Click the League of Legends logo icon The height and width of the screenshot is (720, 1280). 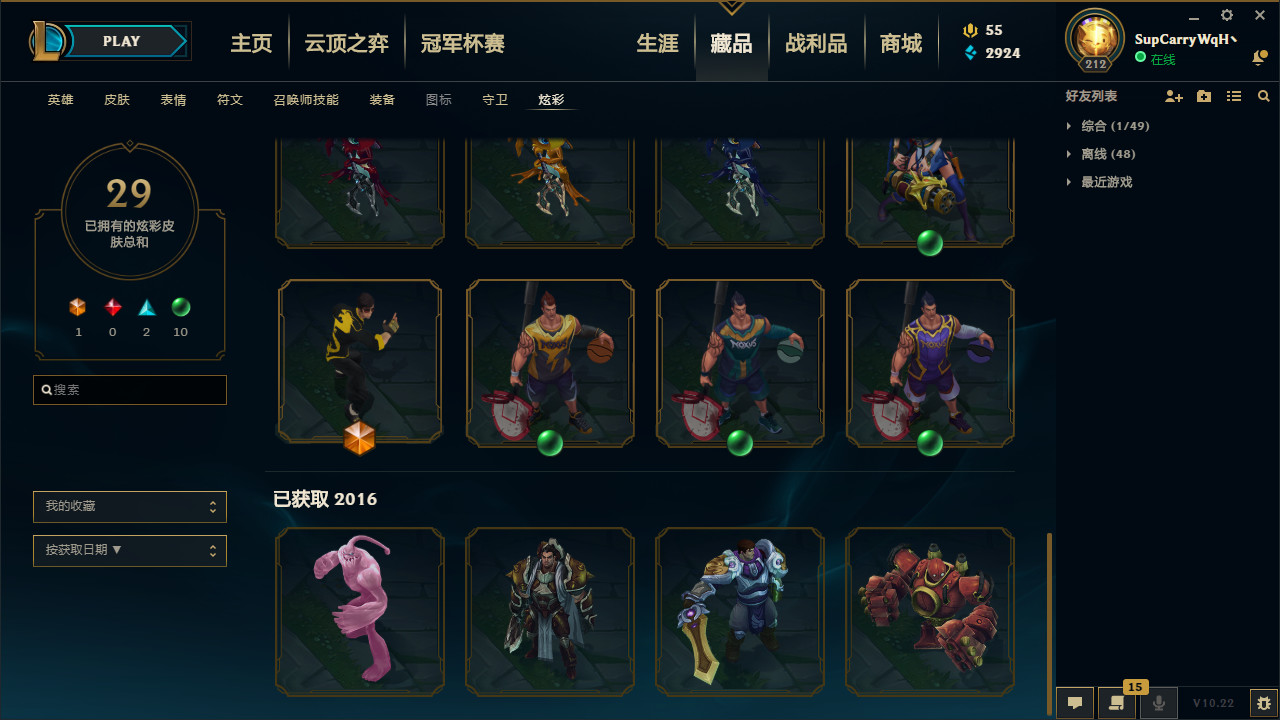point(47,41)
